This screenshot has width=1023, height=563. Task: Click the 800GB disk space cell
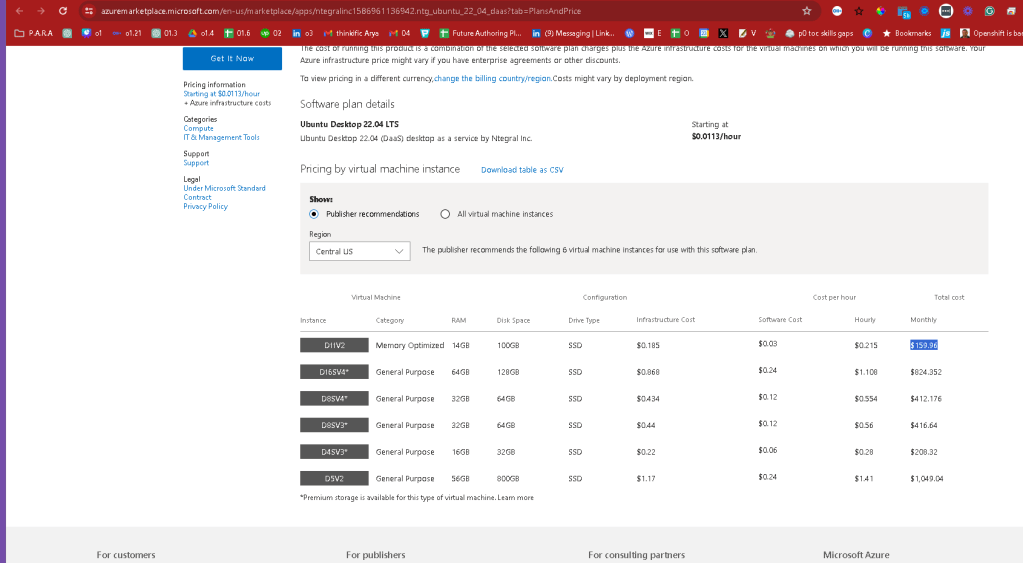coord(508,479)
